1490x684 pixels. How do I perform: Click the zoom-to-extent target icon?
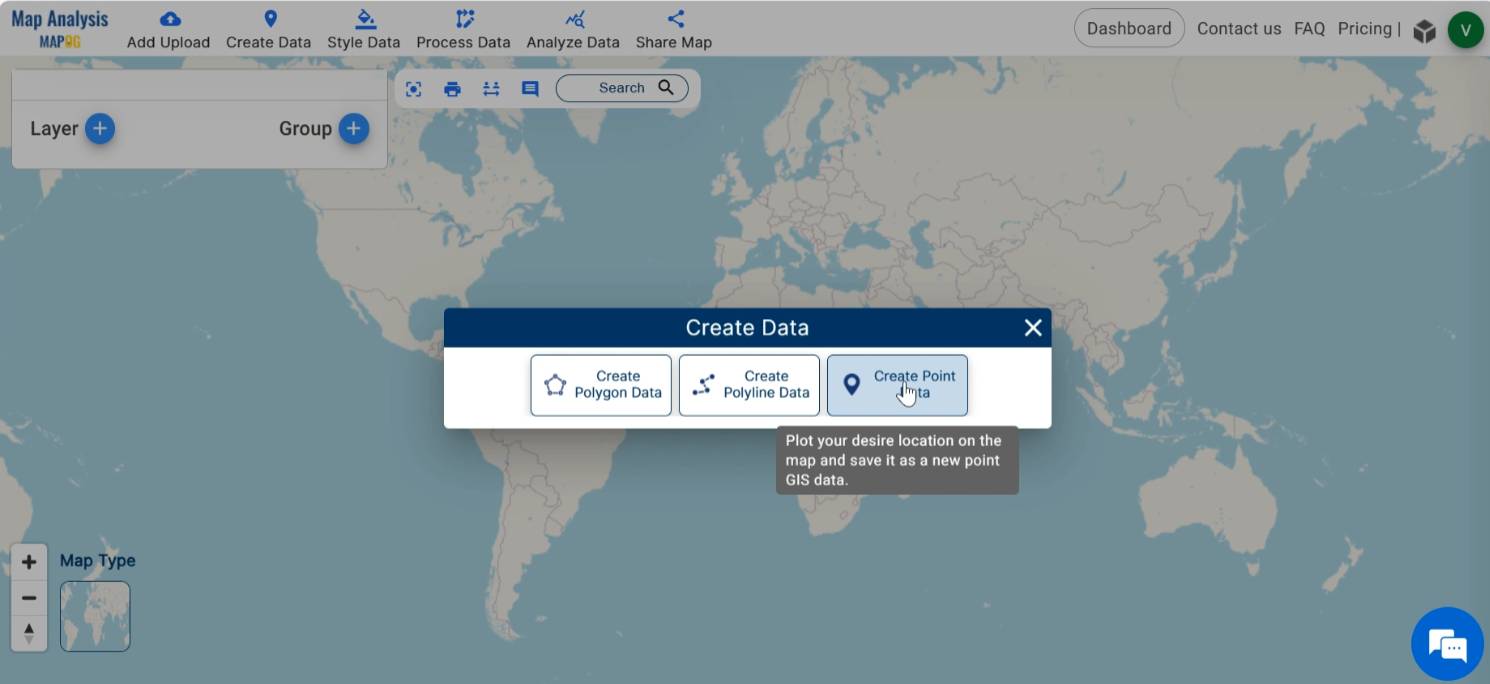click(414, 89)
